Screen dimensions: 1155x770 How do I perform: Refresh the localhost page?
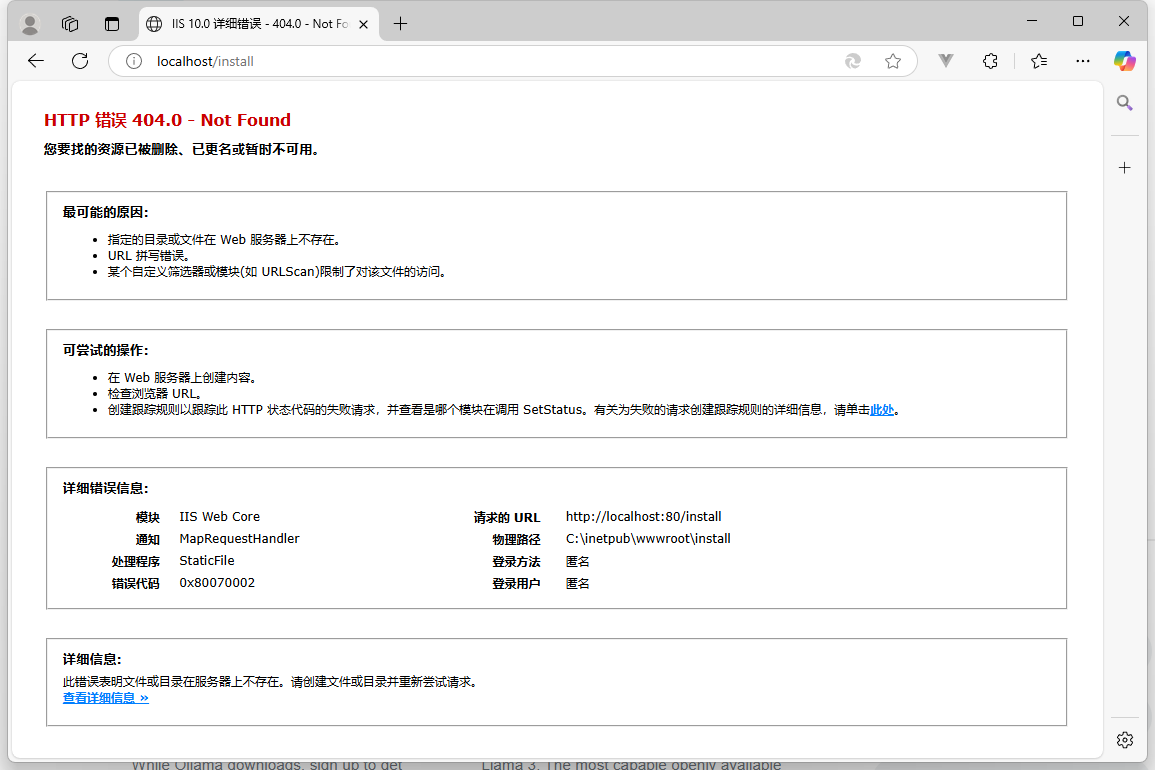[x=80, y=61]
